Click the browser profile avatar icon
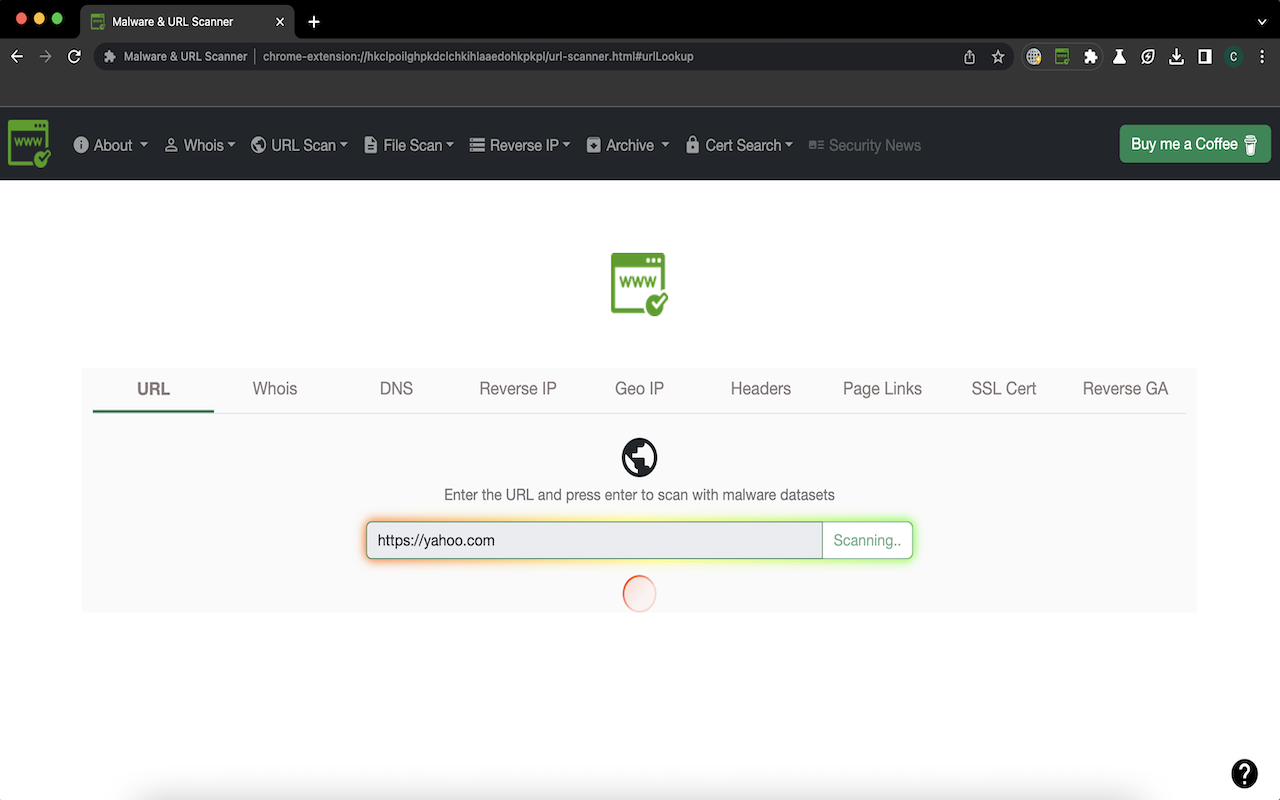Image resolution: width=1280 pixels, height=800 pixels. coord(1234,57)
